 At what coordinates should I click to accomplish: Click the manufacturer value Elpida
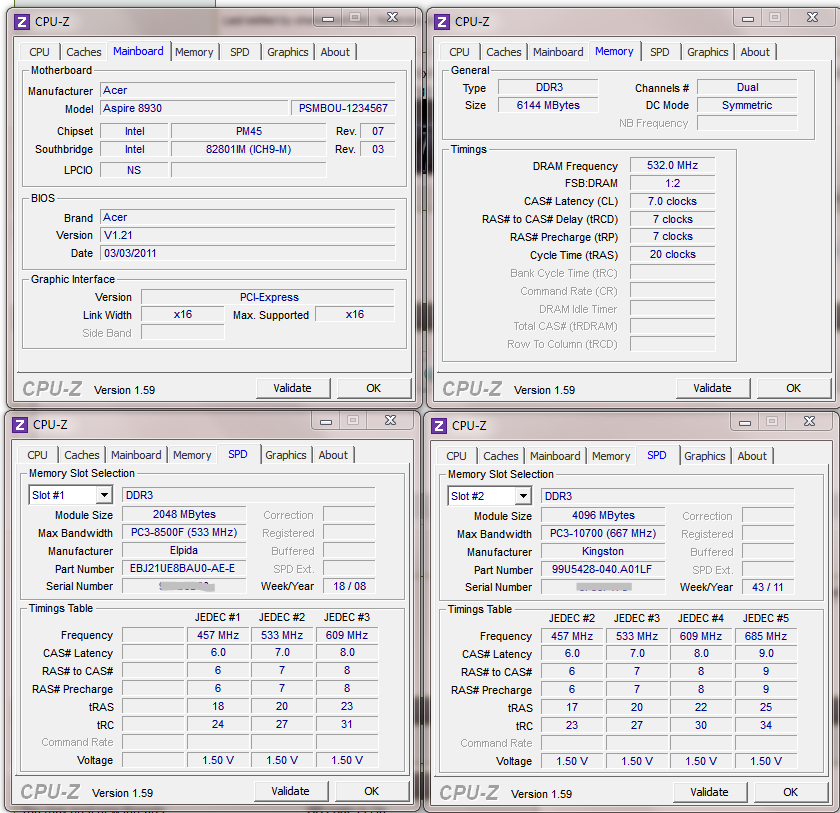click(184, 550)
